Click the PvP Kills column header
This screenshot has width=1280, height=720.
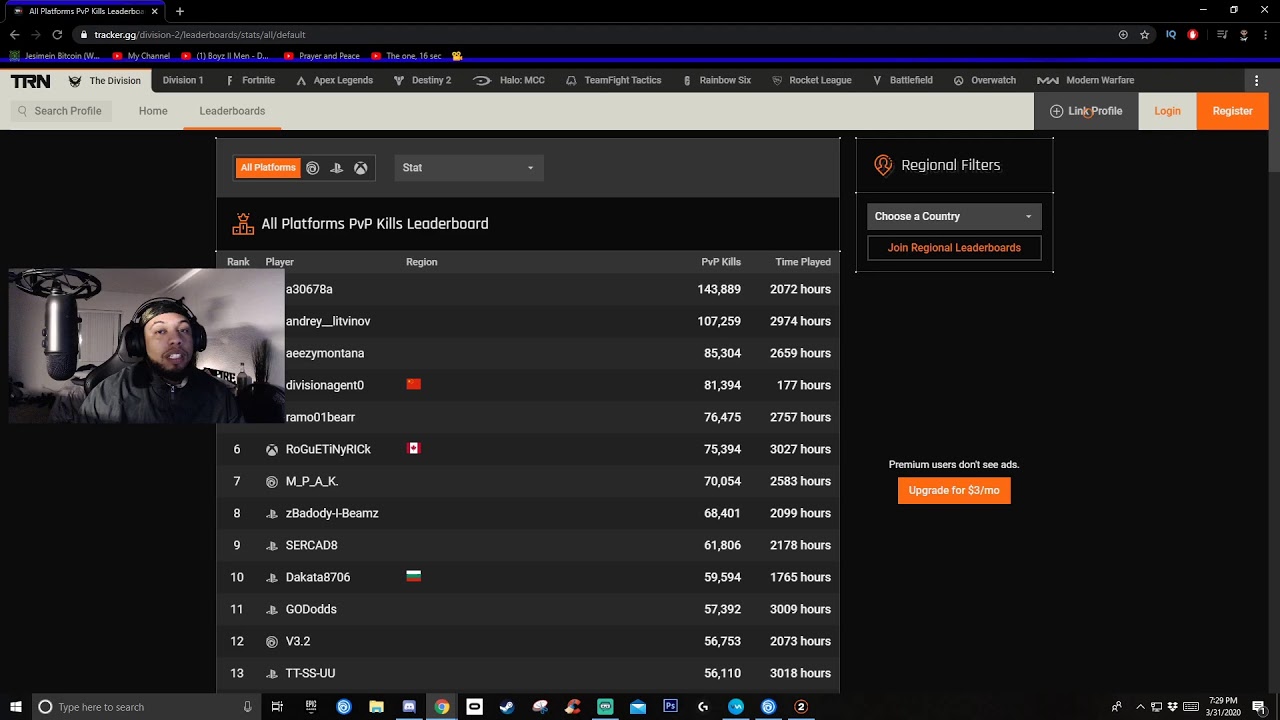pyautogui.click(x=721, y=262)
